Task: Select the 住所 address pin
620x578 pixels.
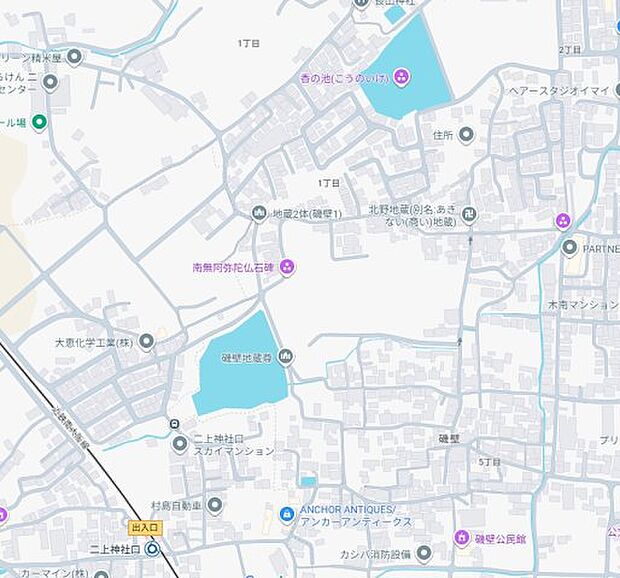Action: 465,134
